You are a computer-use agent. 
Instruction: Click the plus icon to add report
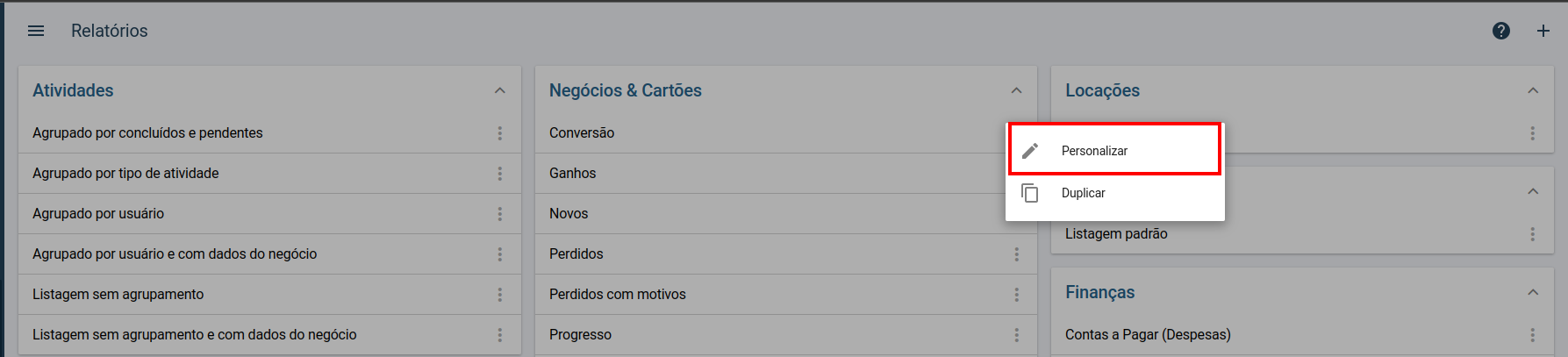click(1543, 31)
